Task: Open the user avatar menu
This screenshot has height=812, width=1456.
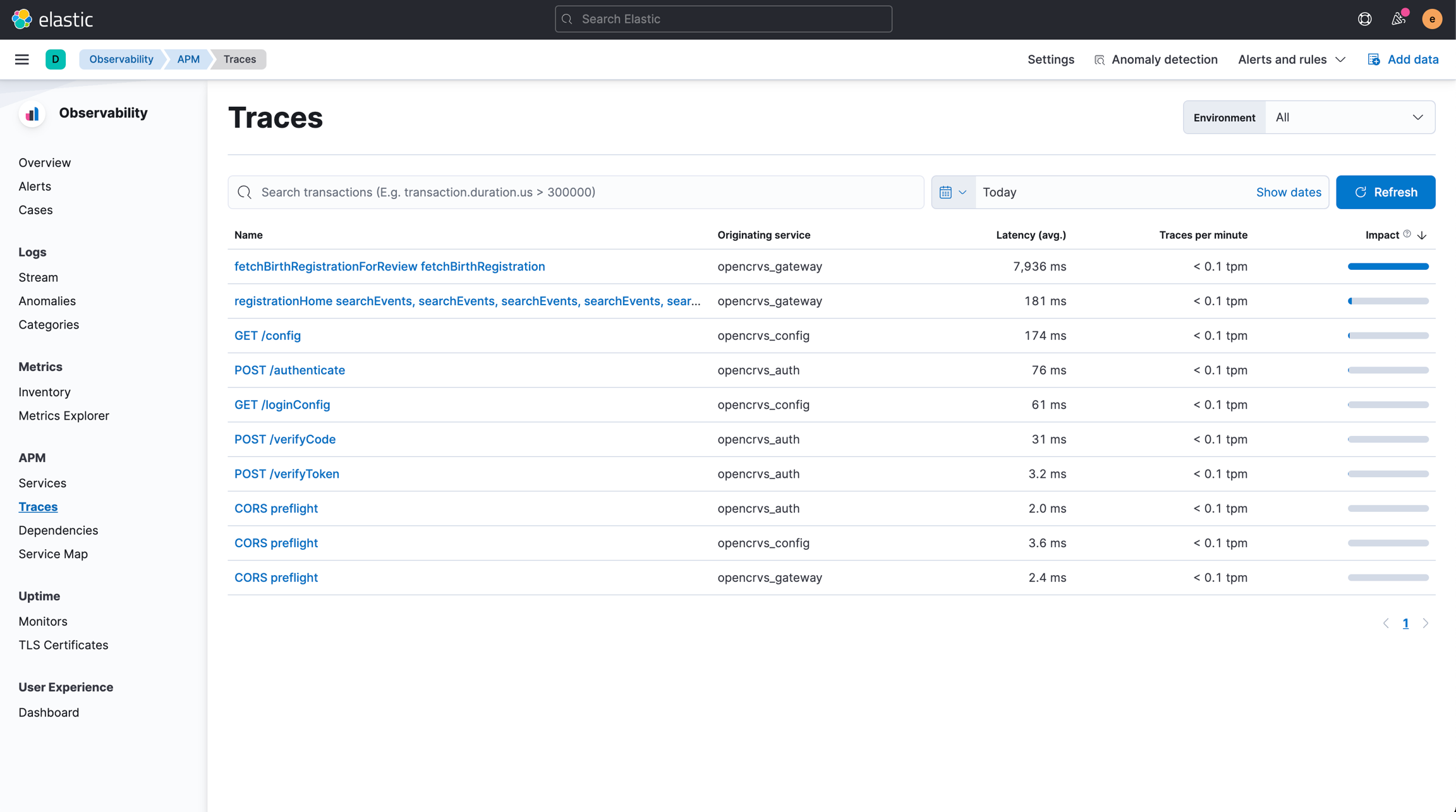Action: pyautogui.click(x=1432, y=19)
